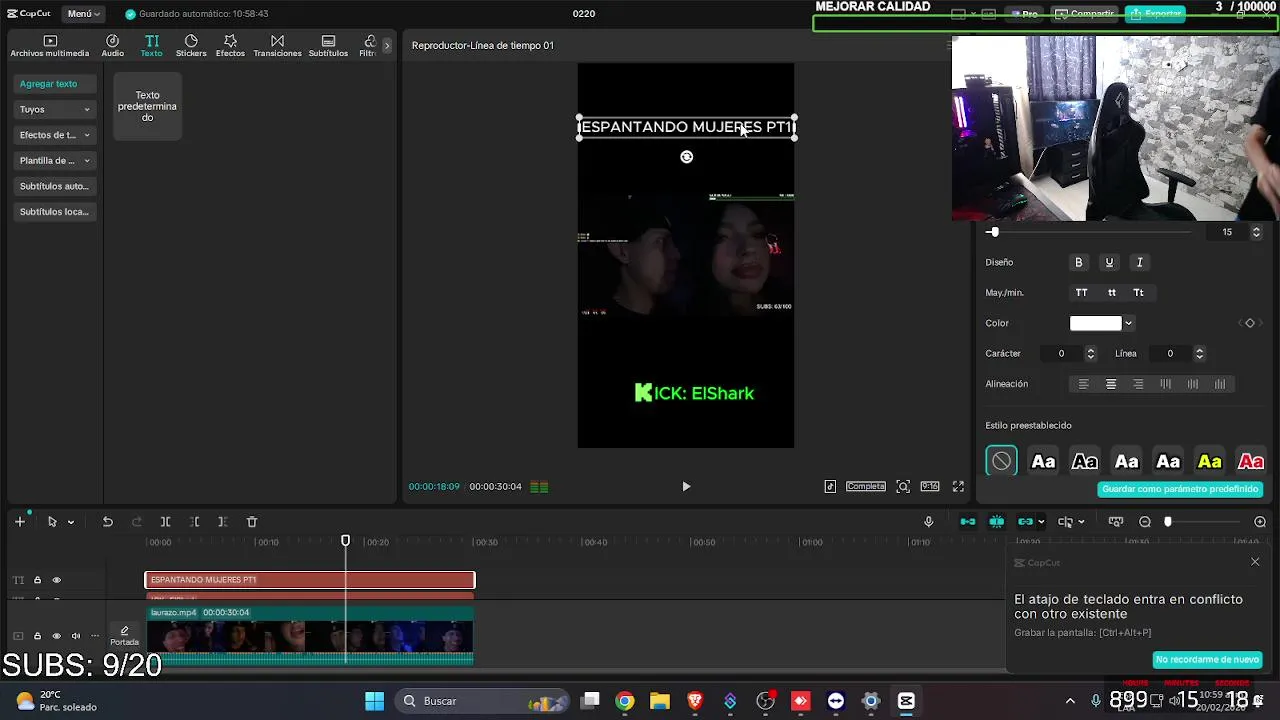Open the Transiciones tab

point(277,46)
